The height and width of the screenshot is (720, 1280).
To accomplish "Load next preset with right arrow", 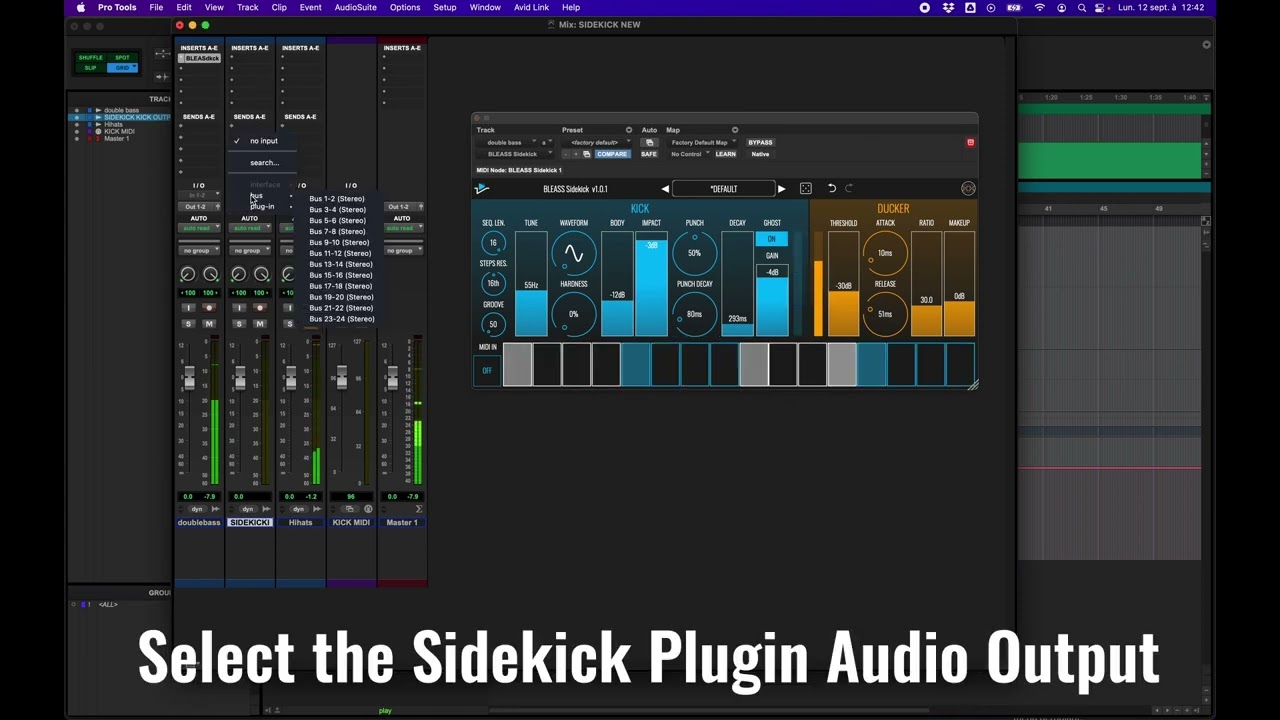I will tap(782, 189).
